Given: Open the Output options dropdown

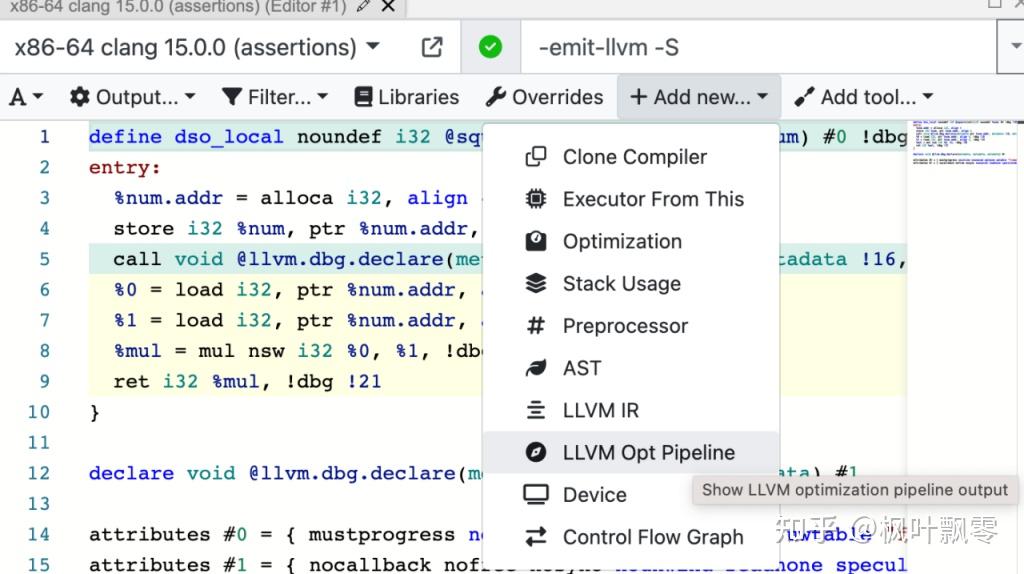Looking at the screenshot, I should (x=133, y=97).
